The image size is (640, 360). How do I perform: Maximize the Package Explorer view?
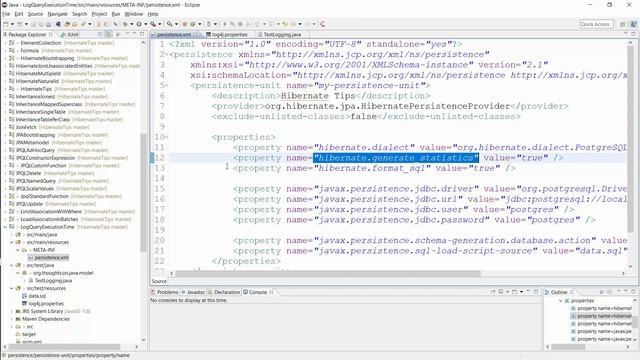click(142, 34)
